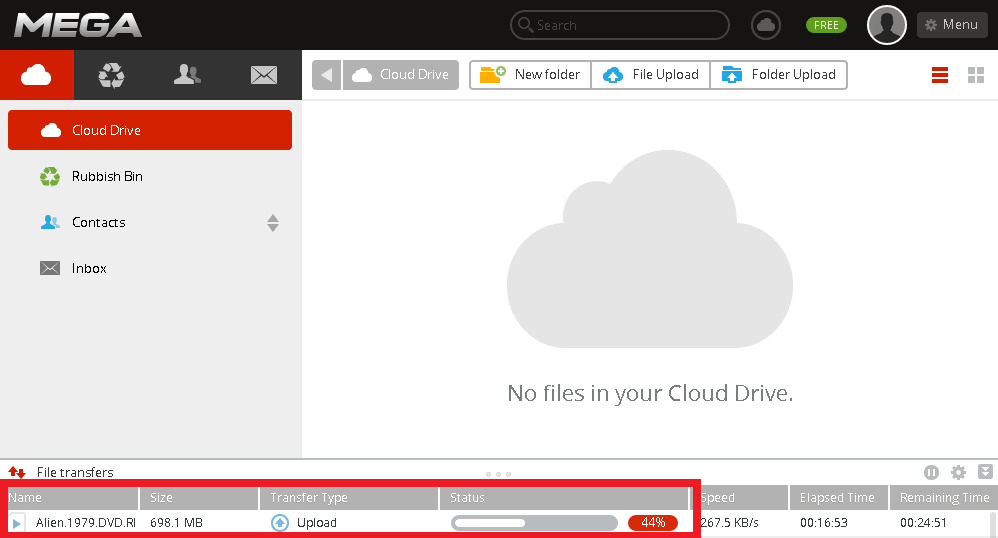Expand the Contacts sort arrows
Image resolution: width=998 pixels, height=538 pixels.
coord(273,223)
